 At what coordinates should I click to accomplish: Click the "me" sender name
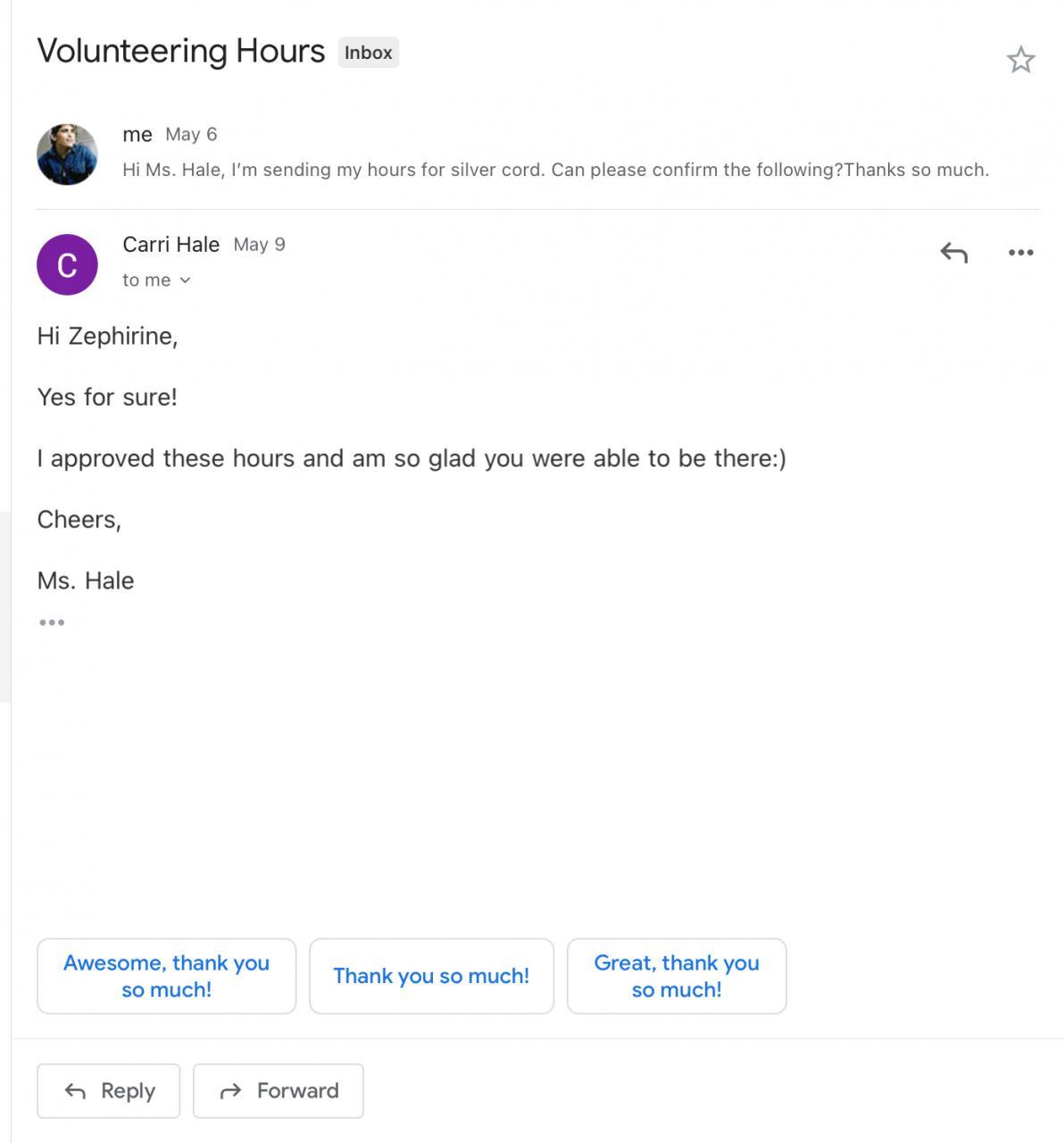[137, 135]
